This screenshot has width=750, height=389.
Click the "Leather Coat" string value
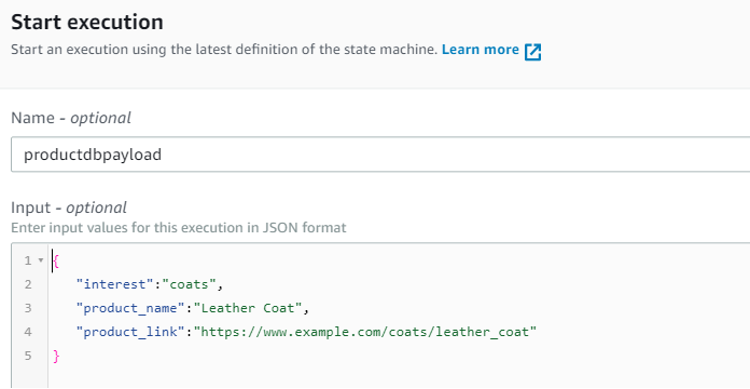(x=248, y=308)
